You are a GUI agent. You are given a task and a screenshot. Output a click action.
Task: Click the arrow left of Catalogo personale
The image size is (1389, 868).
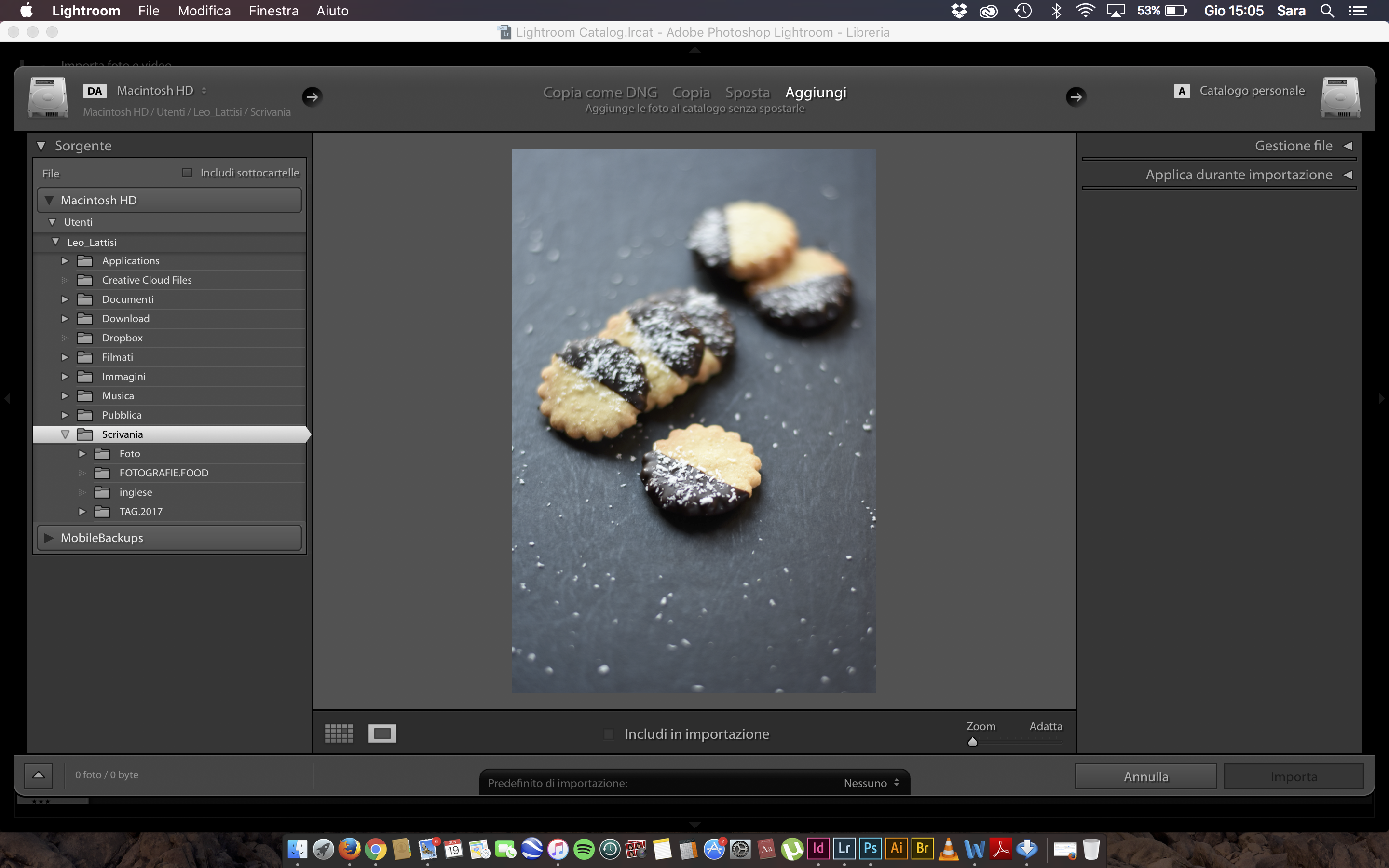point(1076,97)
